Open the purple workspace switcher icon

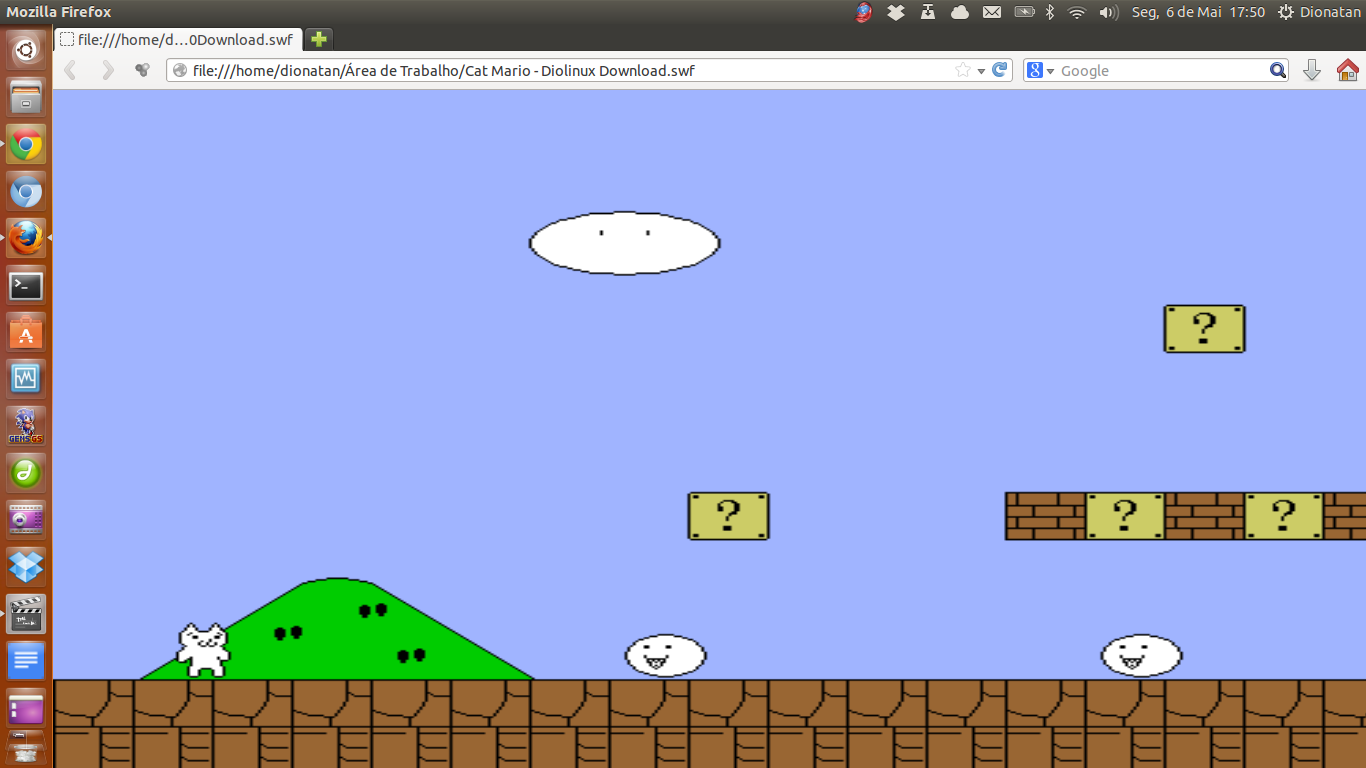pos(26,708)
